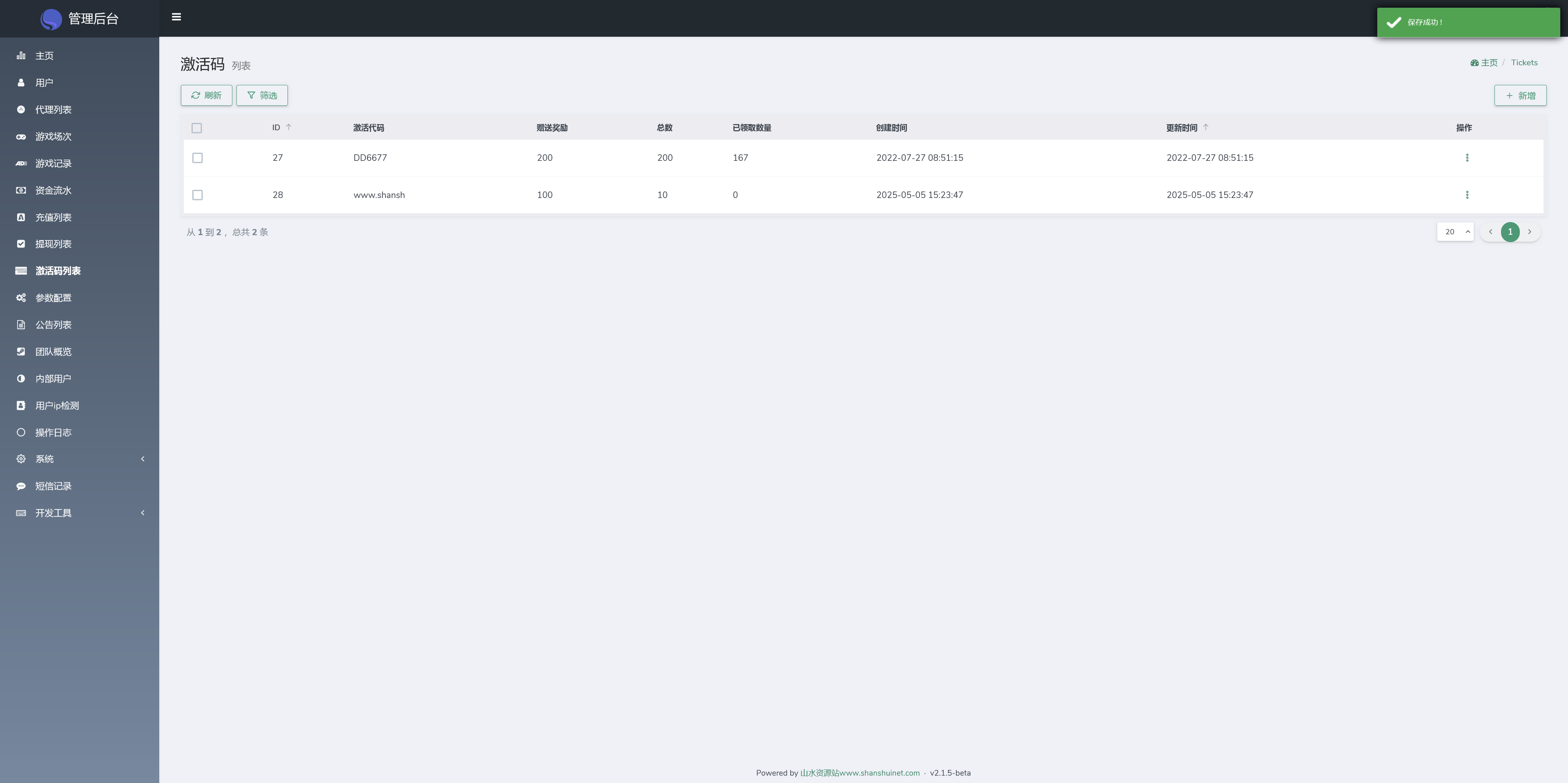Click the 管理后台 header title
This screenshot has height=783, width=1568.
pyautogui.click(x=93, y=19)
